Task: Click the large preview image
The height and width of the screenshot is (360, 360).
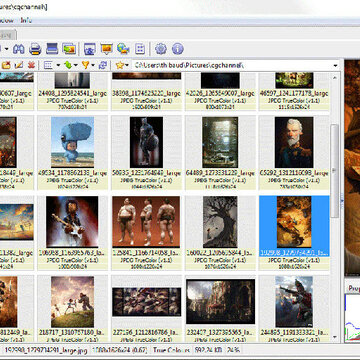Action: click(352, 168)
